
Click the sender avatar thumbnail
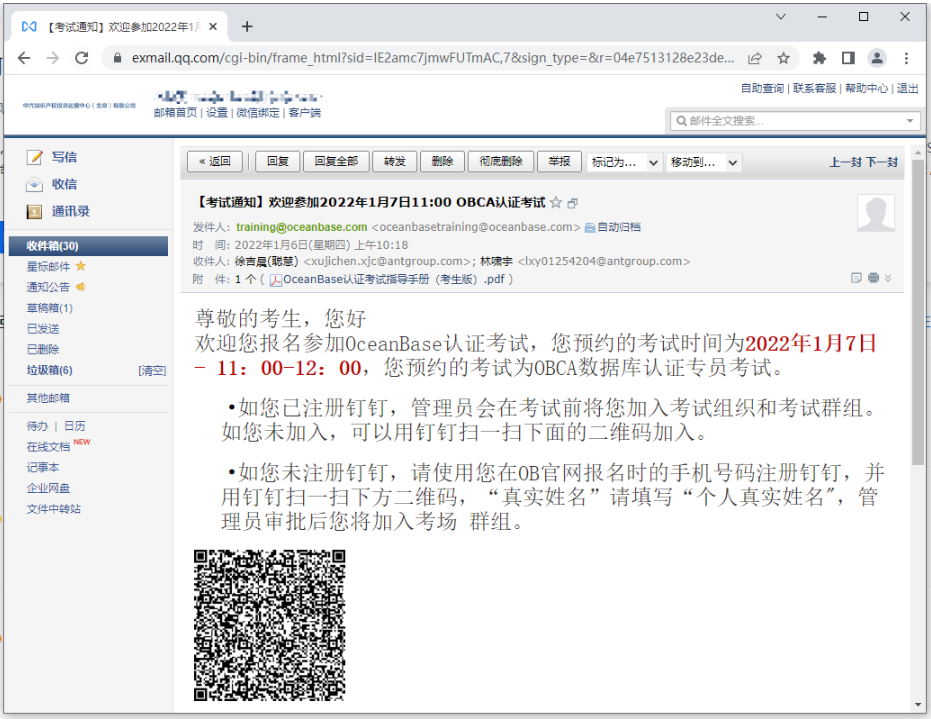coord(876,213)
